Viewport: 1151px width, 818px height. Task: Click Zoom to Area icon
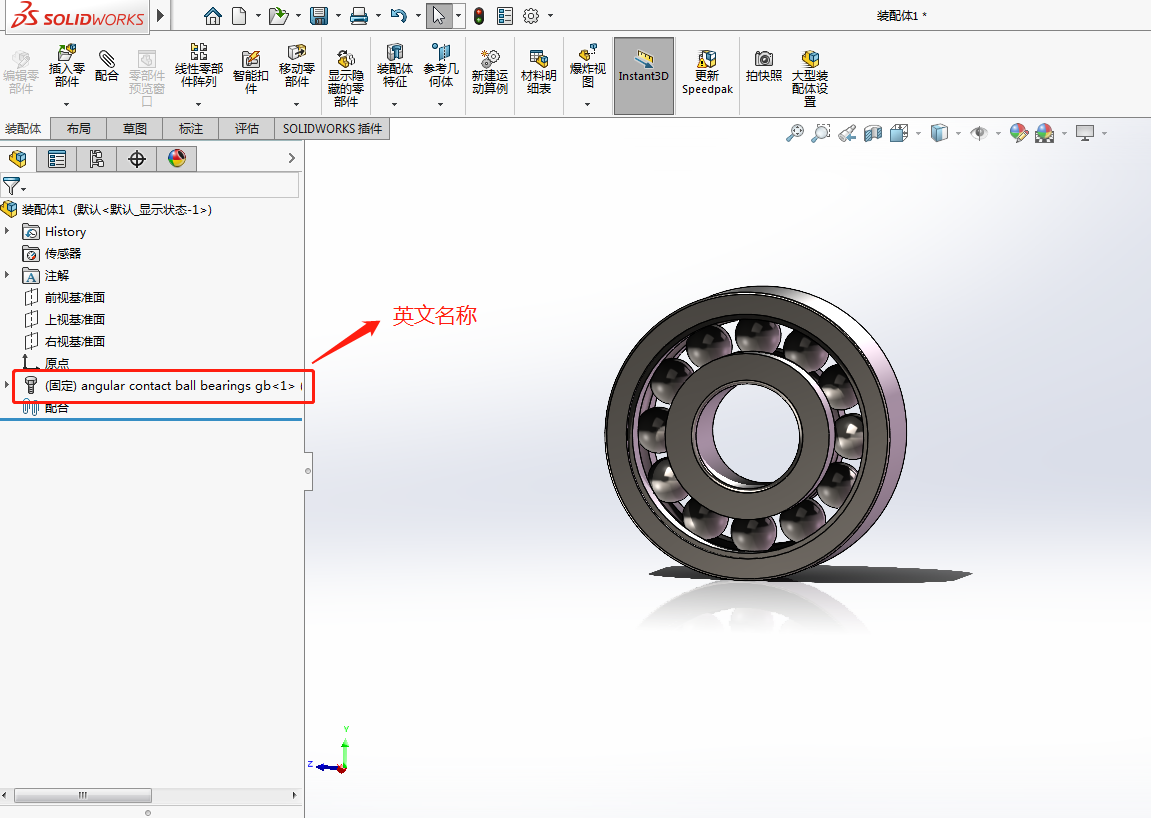point(821,133)
